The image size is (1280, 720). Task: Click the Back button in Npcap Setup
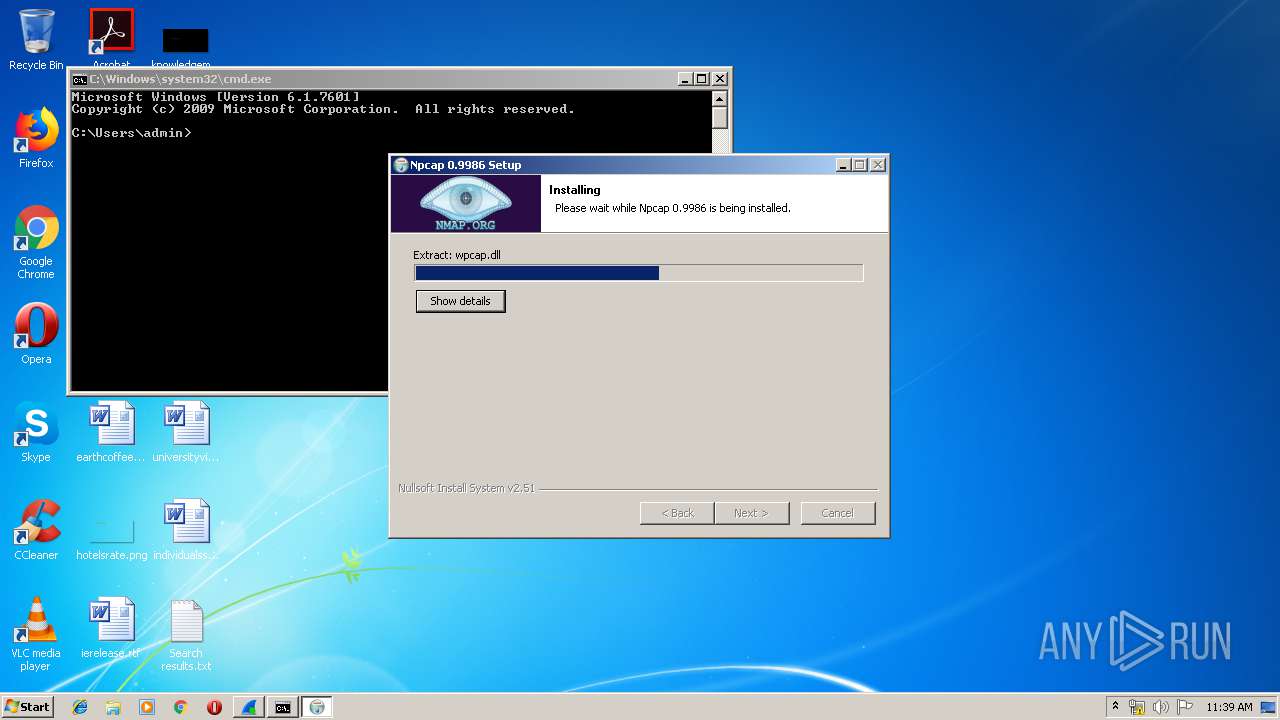(677, 513)
